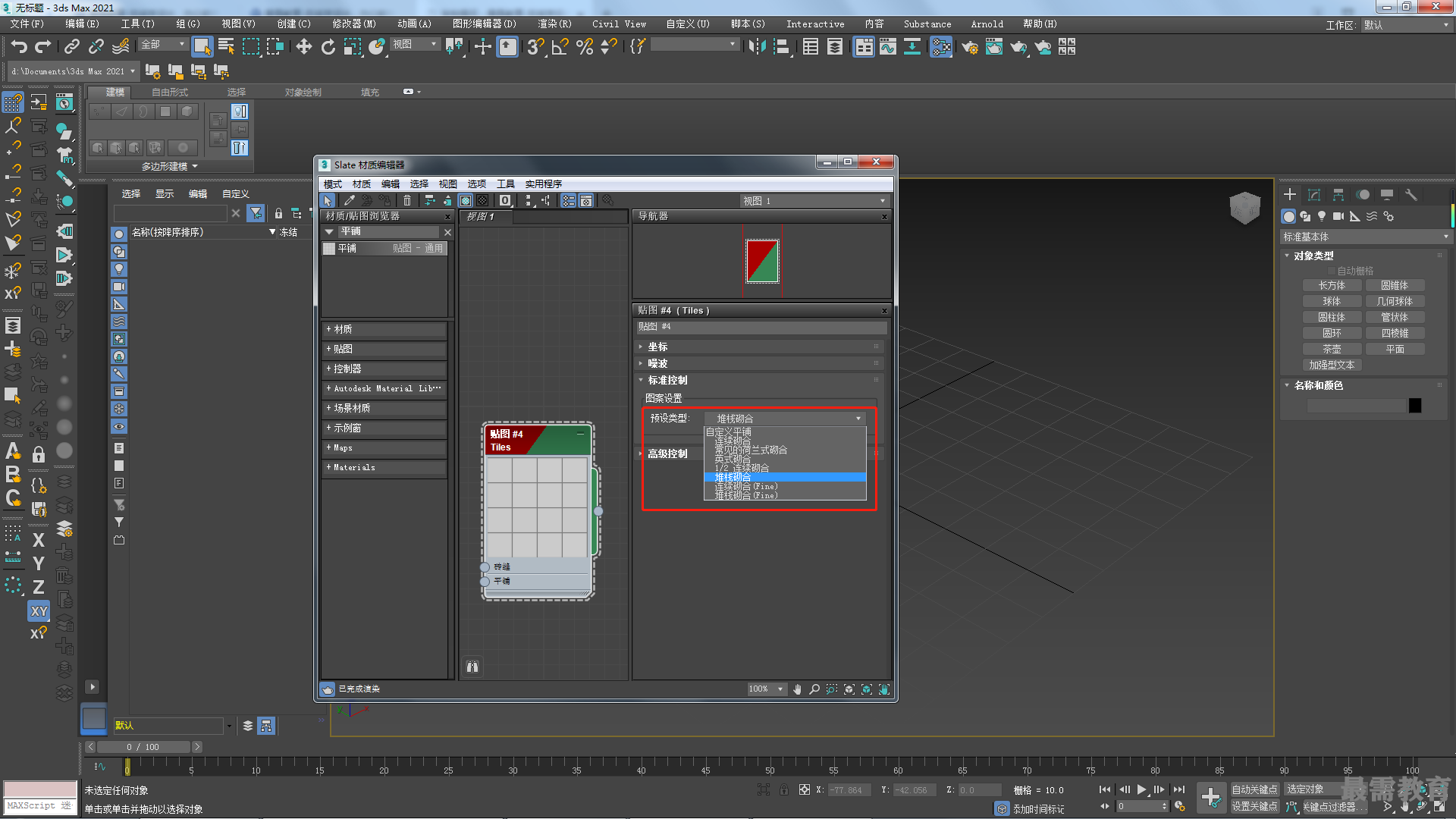Toggle the 自动关键点 auto key button
The width and height of the screenshot is (1456, 819).
[1254, 789]
